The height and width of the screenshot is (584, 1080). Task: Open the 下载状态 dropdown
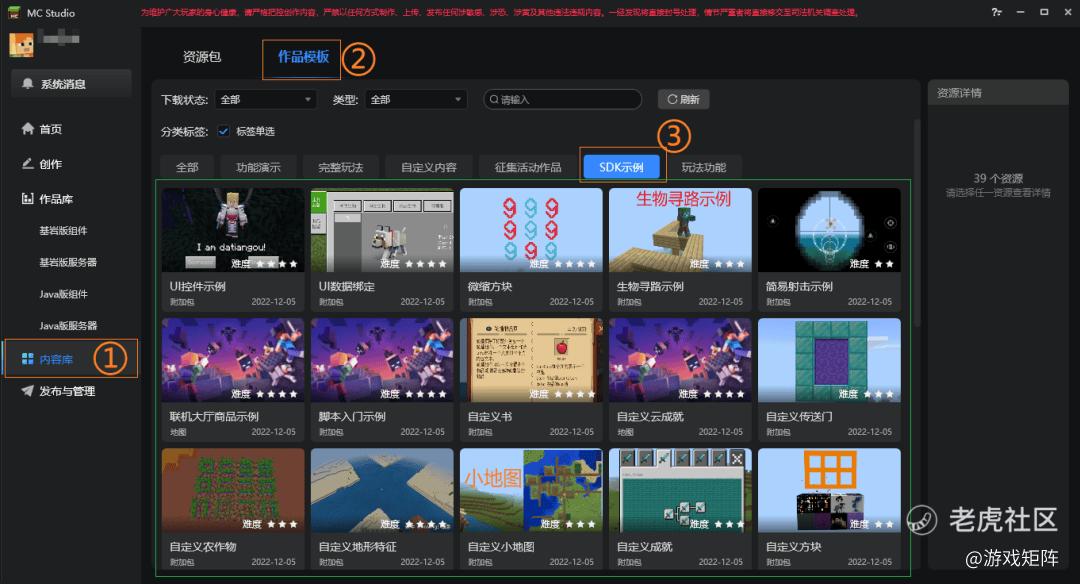[265, 99]
